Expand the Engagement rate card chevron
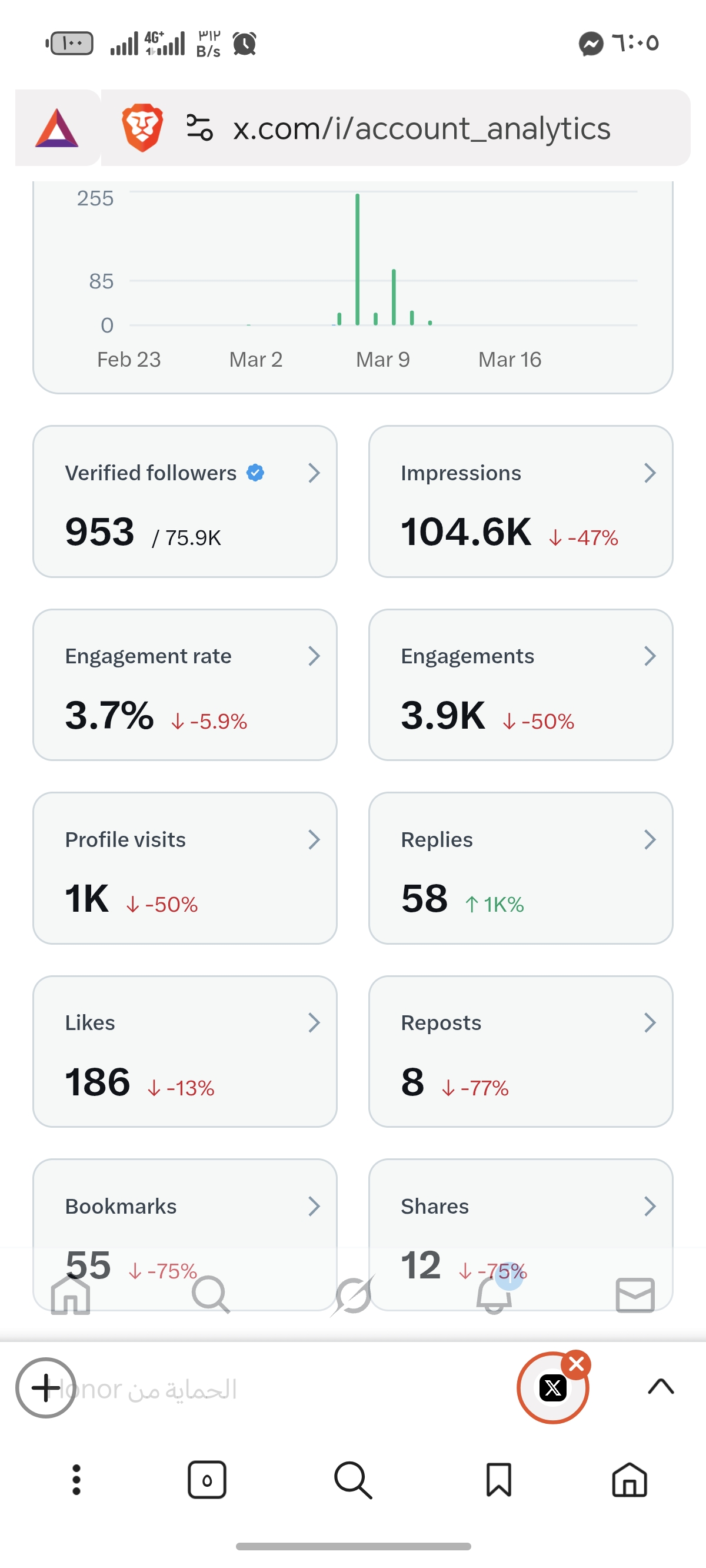 pos(314,656)
